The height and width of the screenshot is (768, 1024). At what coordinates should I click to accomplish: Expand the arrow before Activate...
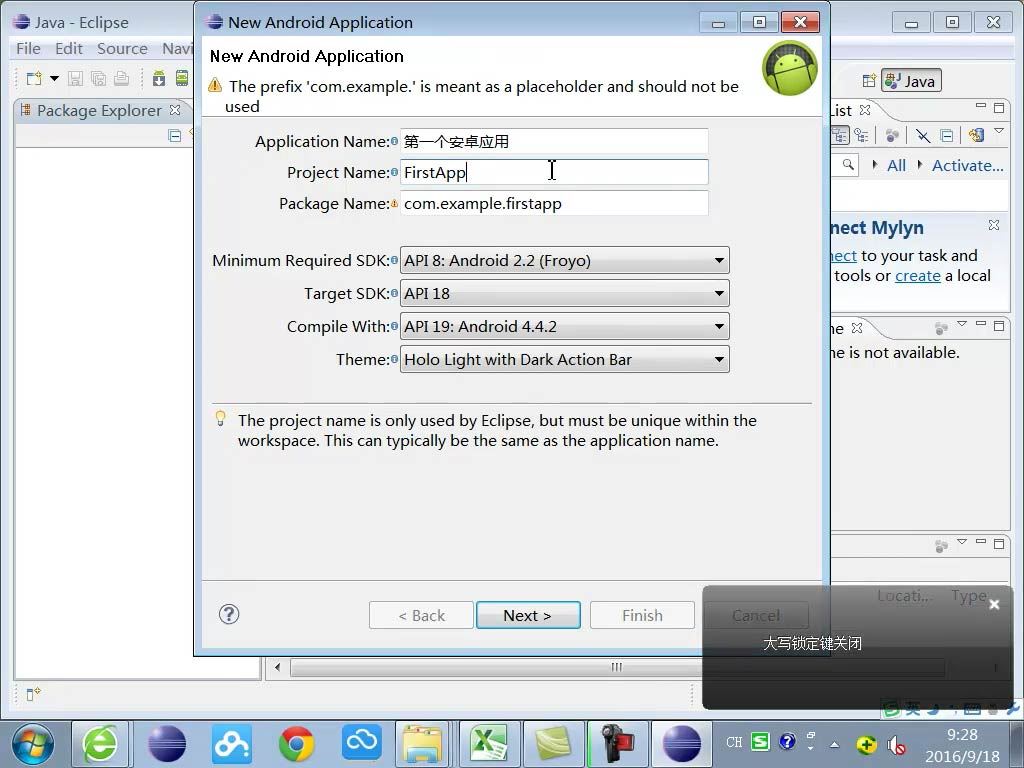click(x=920, y=165)
